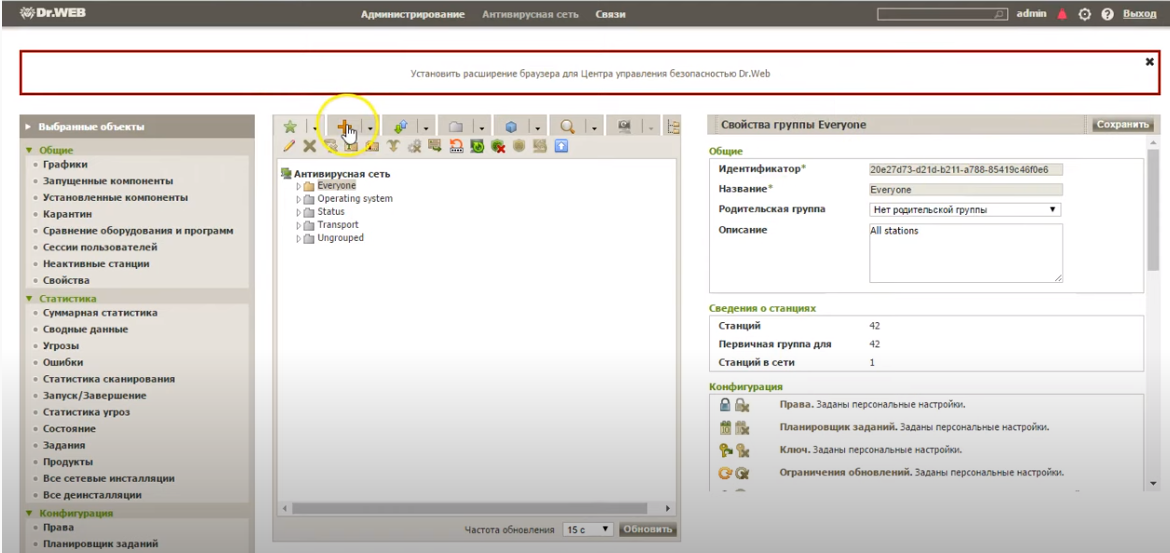Click the orange plus add-object icon
1170x553 pixels.
(345, 127)
